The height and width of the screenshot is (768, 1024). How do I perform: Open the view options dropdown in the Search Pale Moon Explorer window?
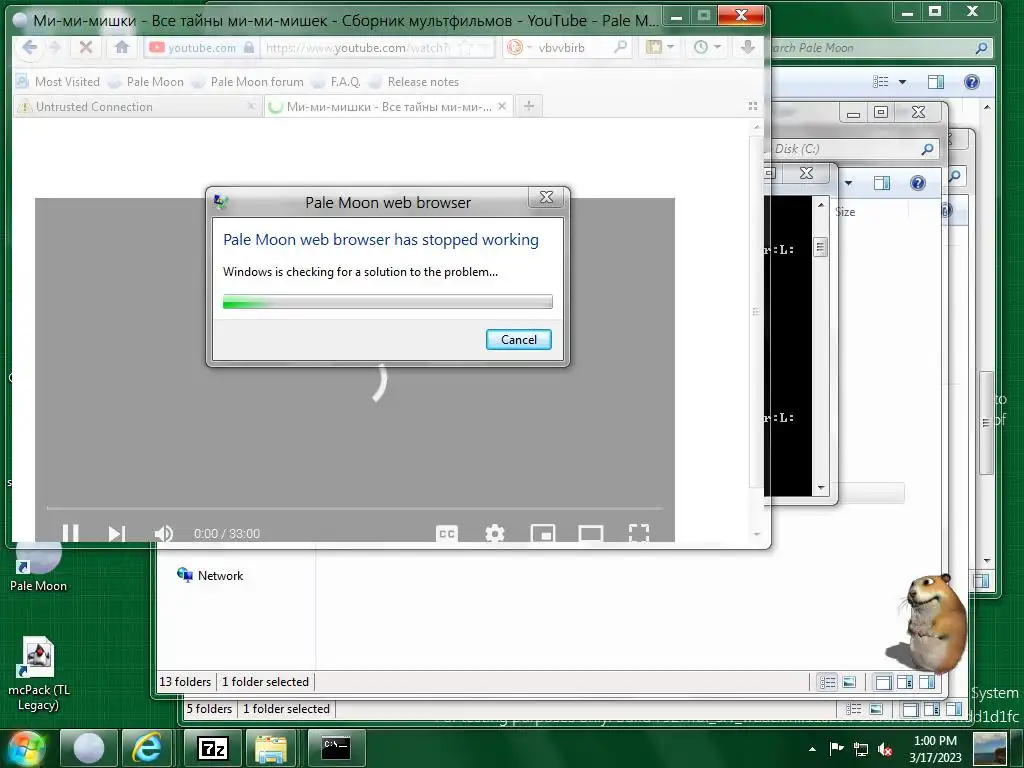click(x=903, y=82)
